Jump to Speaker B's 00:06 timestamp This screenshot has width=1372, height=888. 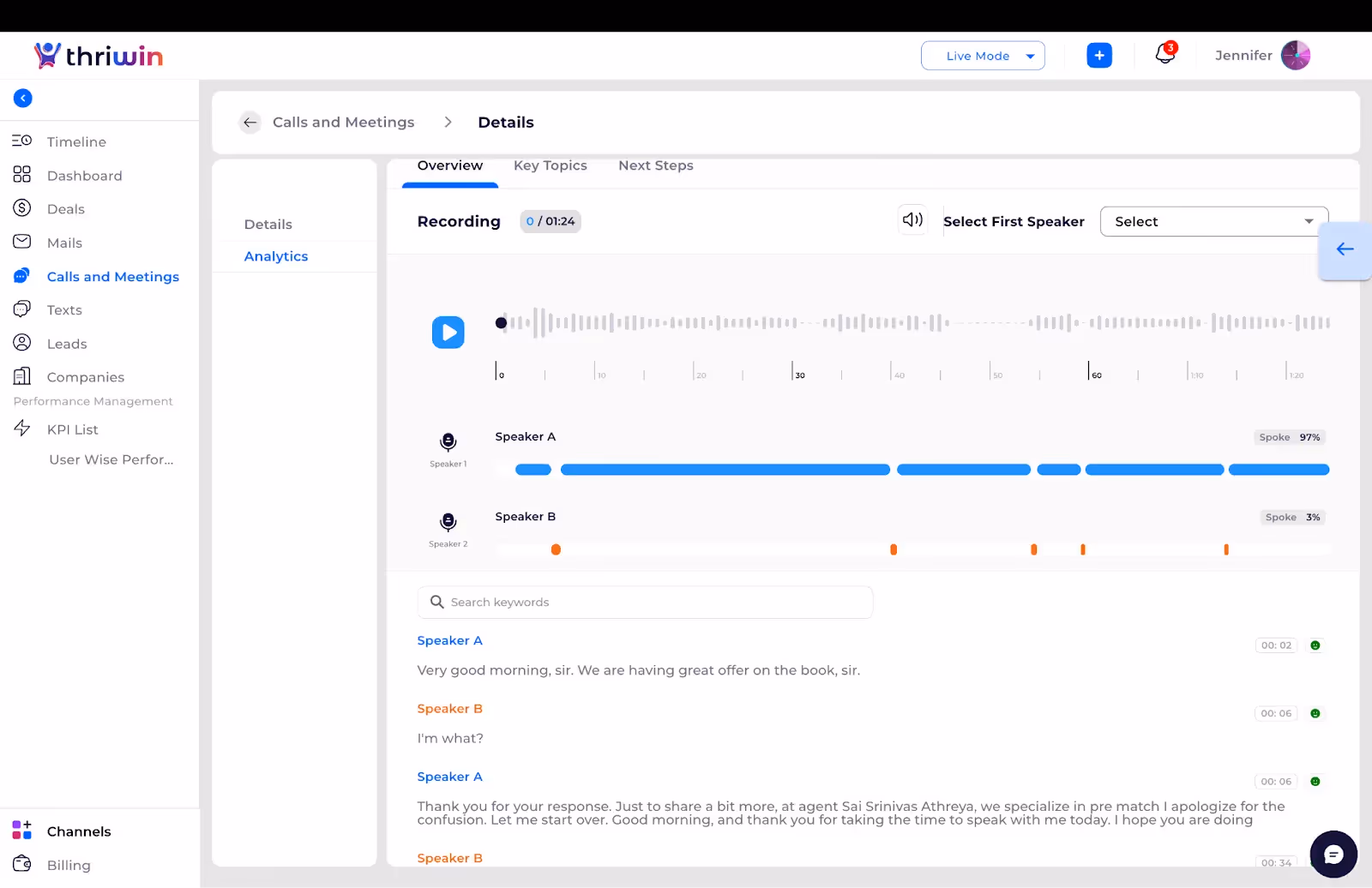pyautogui.click(x=1276, y=713)
